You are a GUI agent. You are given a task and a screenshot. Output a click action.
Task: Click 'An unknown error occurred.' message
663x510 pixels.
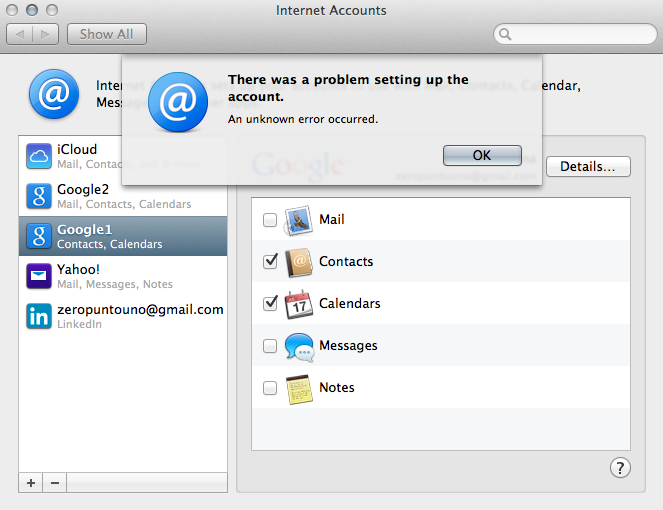(303, 119)
